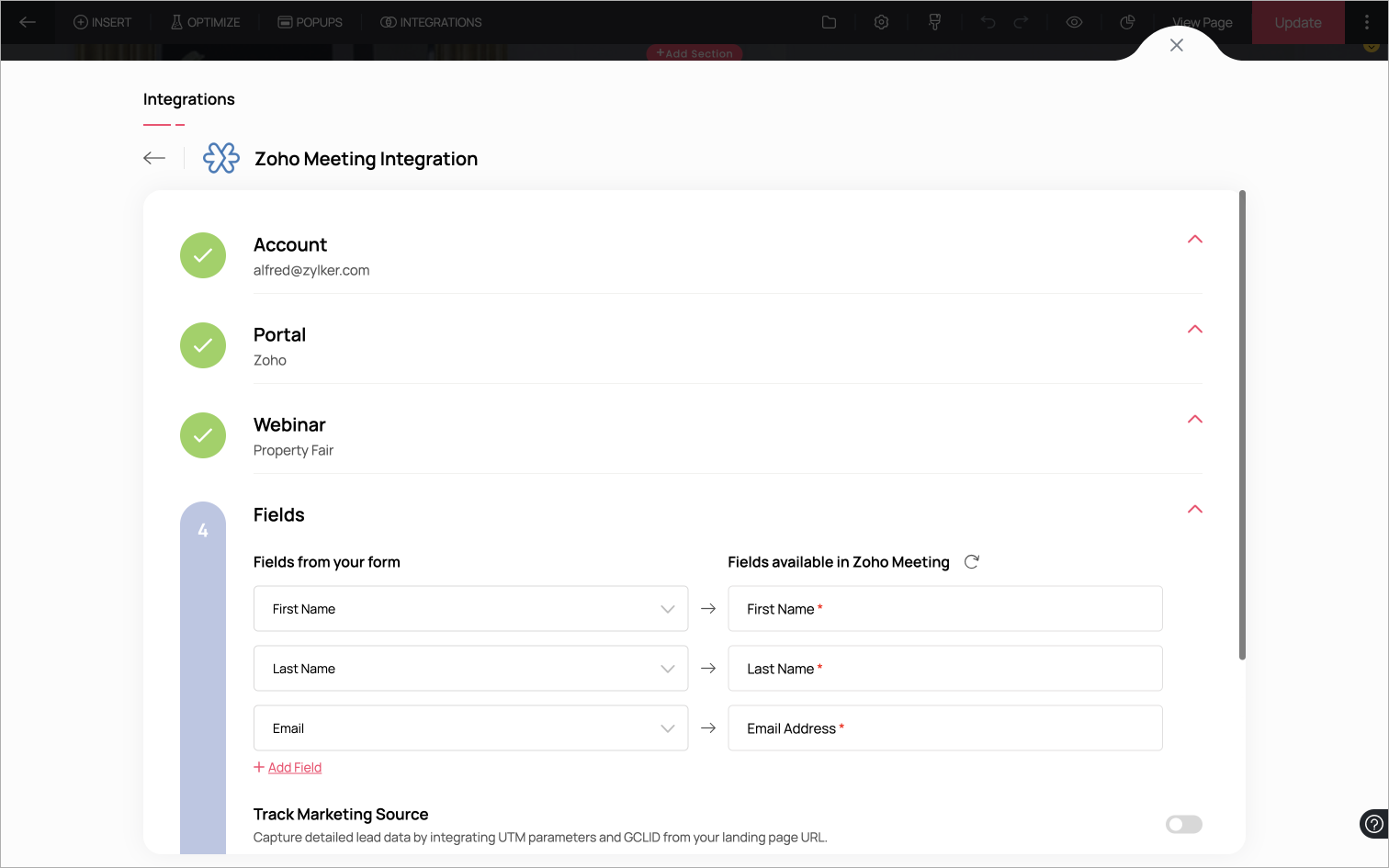
Task: Open the analytics pie chart icon
Action: click(x=1127, y=22)
